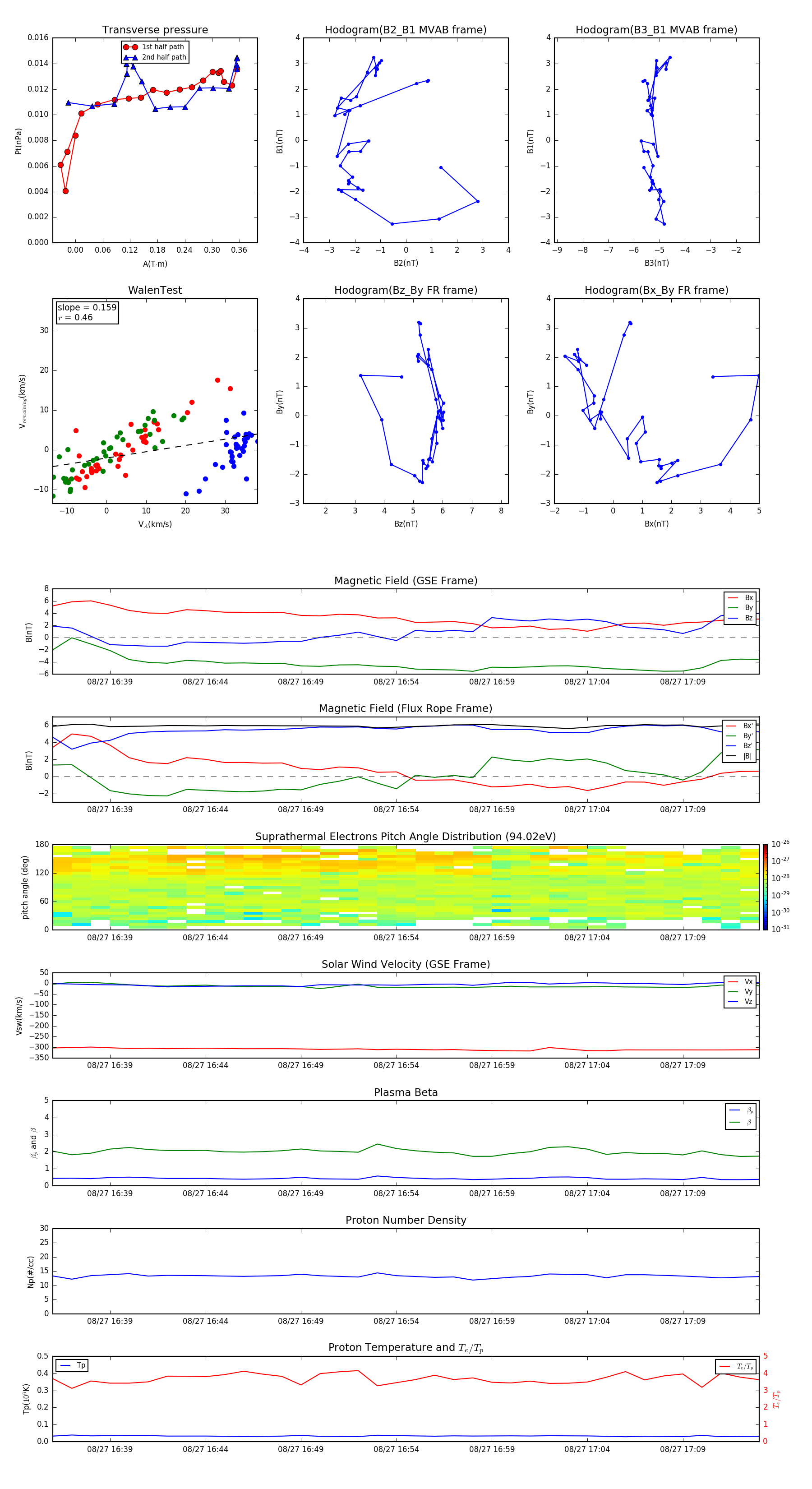The height and width of the screenshot is (1489, 812).
Task: Select the "Vy" legend entry
Action: coord(740,992)
